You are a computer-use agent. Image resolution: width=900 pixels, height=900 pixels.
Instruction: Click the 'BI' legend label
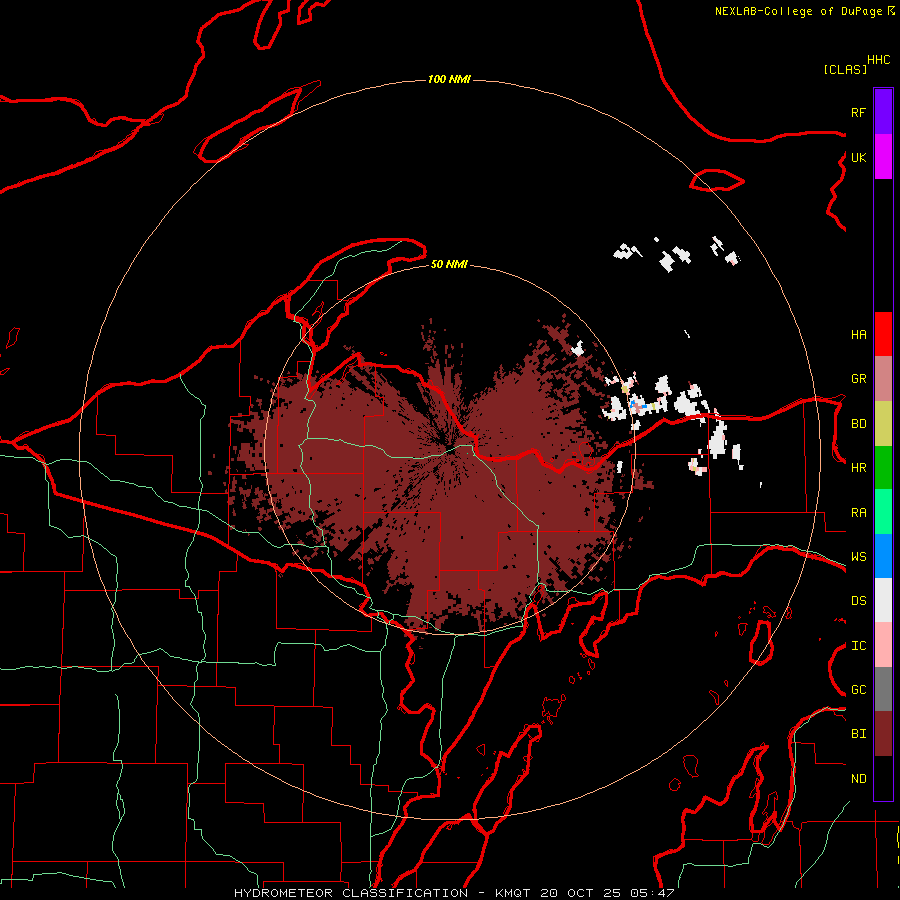point(858,734)
